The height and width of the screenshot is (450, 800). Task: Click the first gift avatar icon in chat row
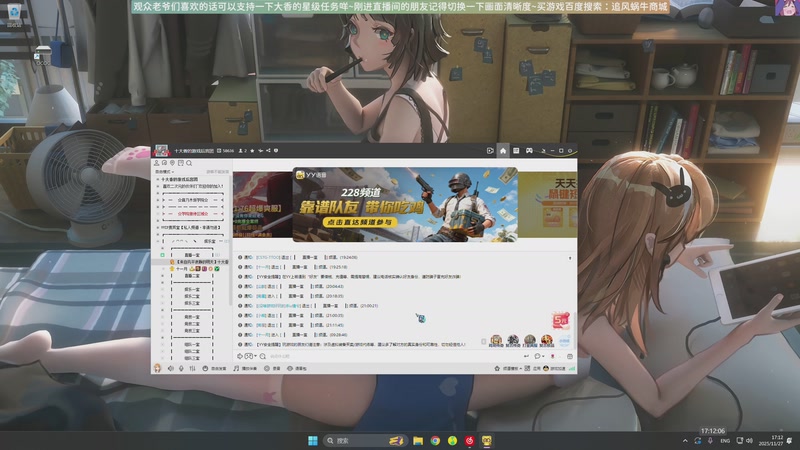(x=496, y=340)
